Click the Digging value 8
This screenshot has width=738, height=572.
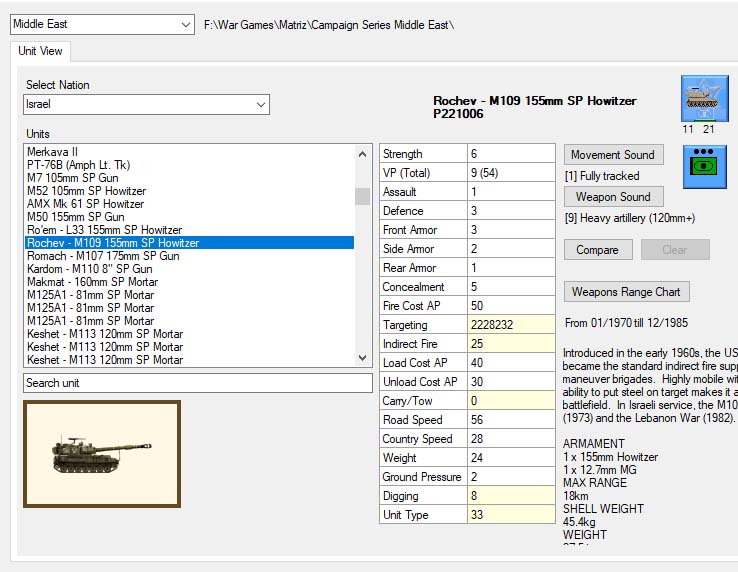(x=511, y=496)
